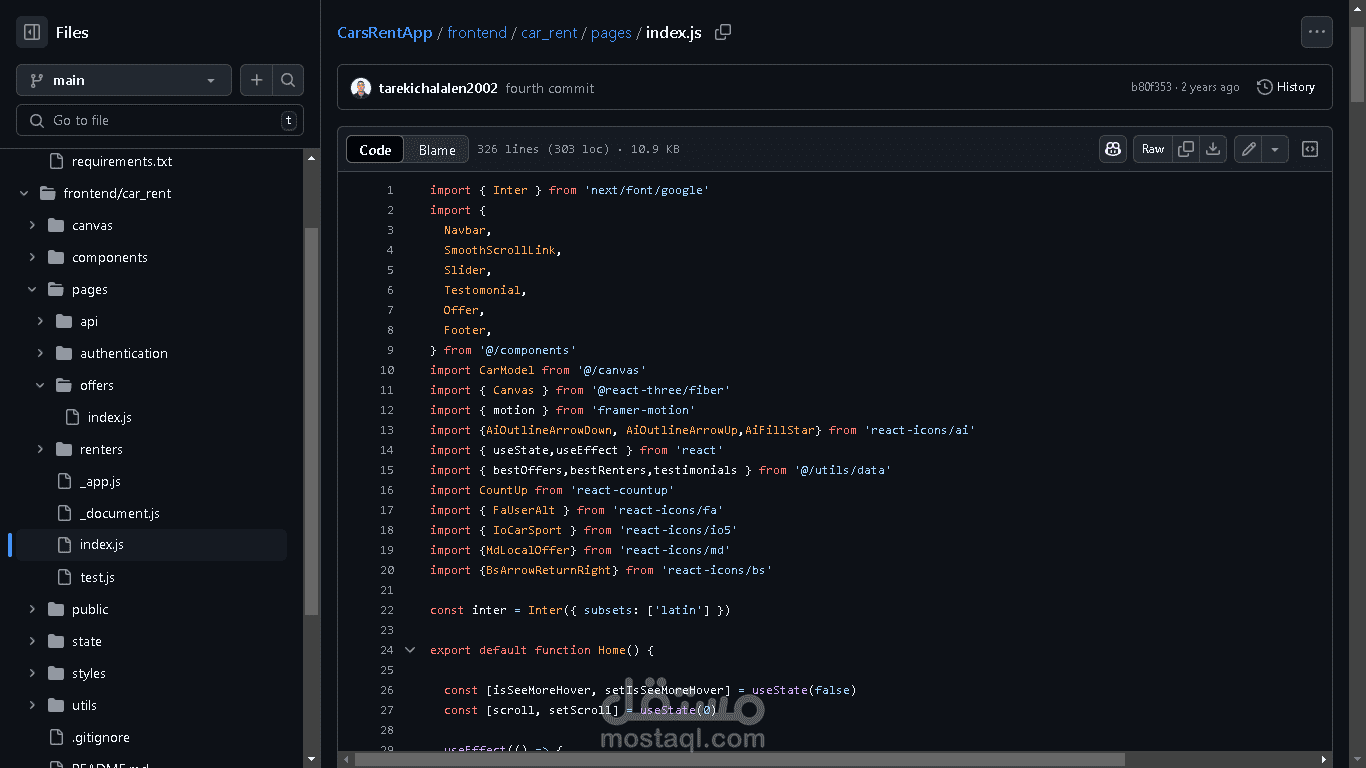Go to car_rent breadcrumb link
This screenshot has width=1366, height=768.
click(x=549, y=32)
